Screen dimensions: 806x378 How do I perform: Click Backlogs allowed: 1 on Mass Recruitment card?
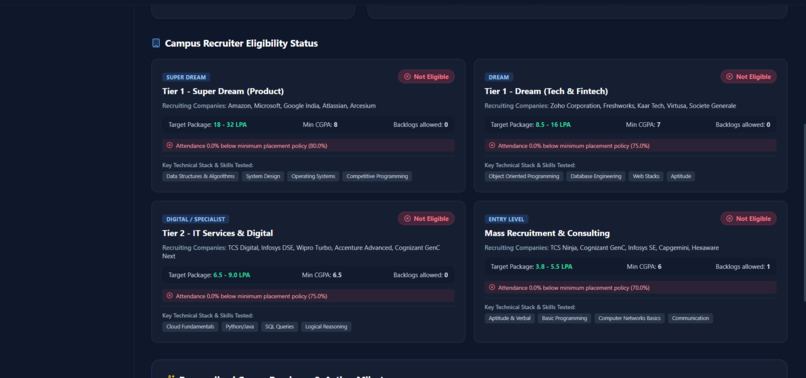click(x=743, y=266)
